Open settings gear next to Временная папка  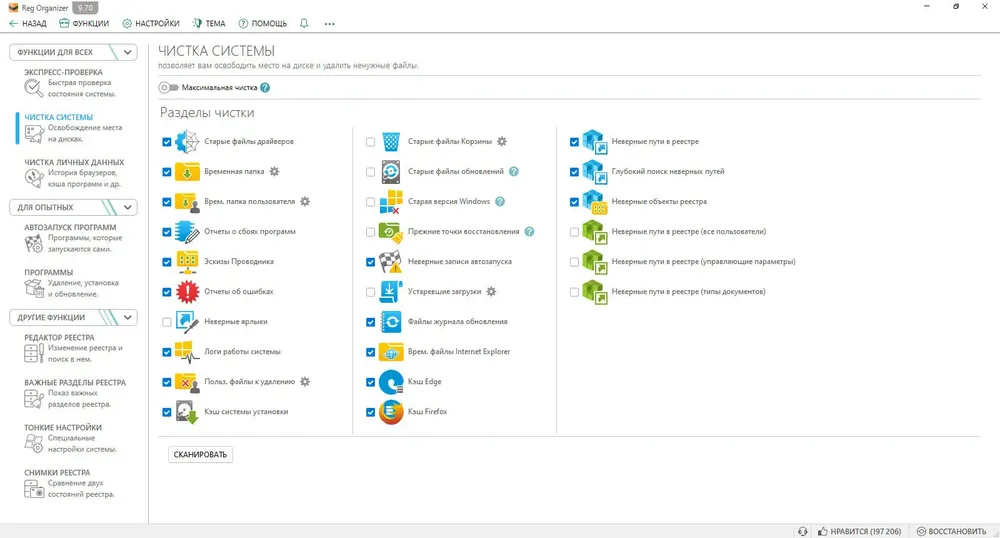click(274, 172)
